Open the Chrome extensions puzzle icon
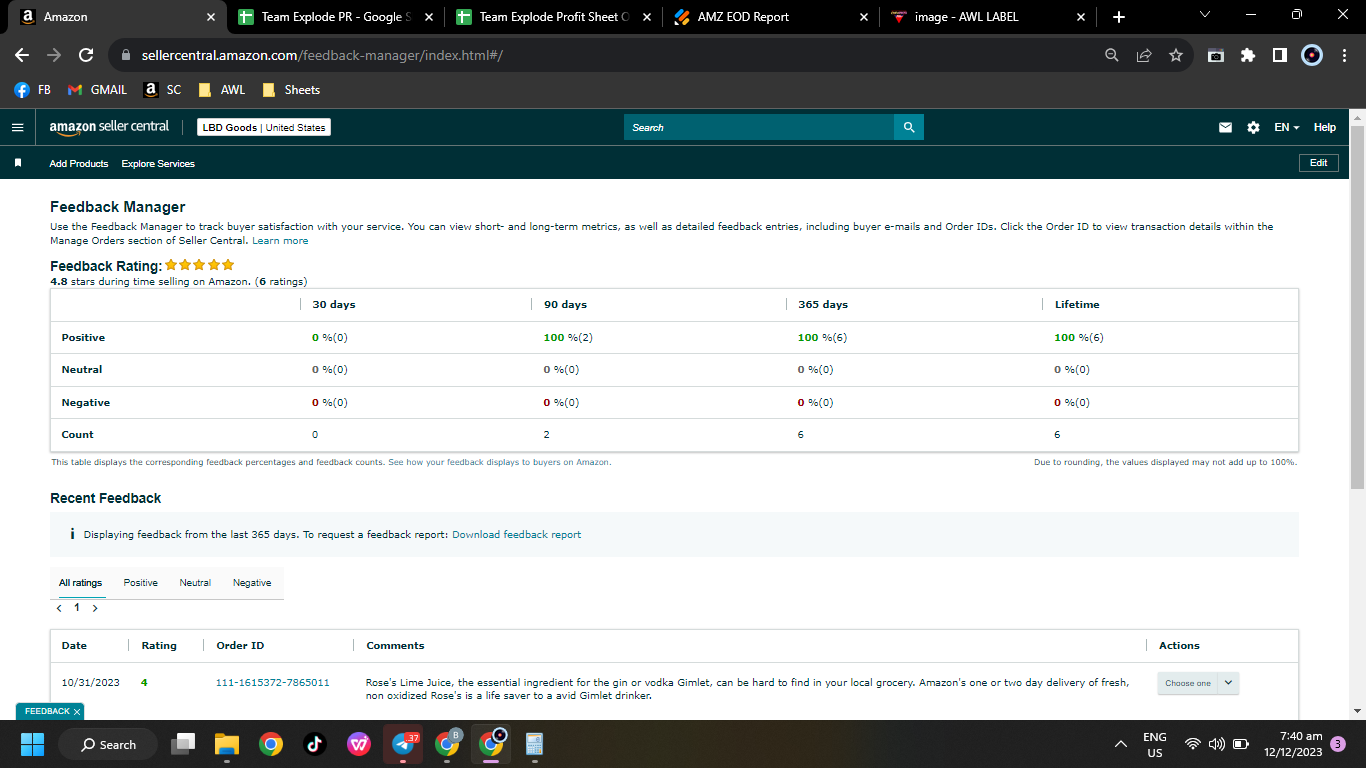 tap(1248, 55)
